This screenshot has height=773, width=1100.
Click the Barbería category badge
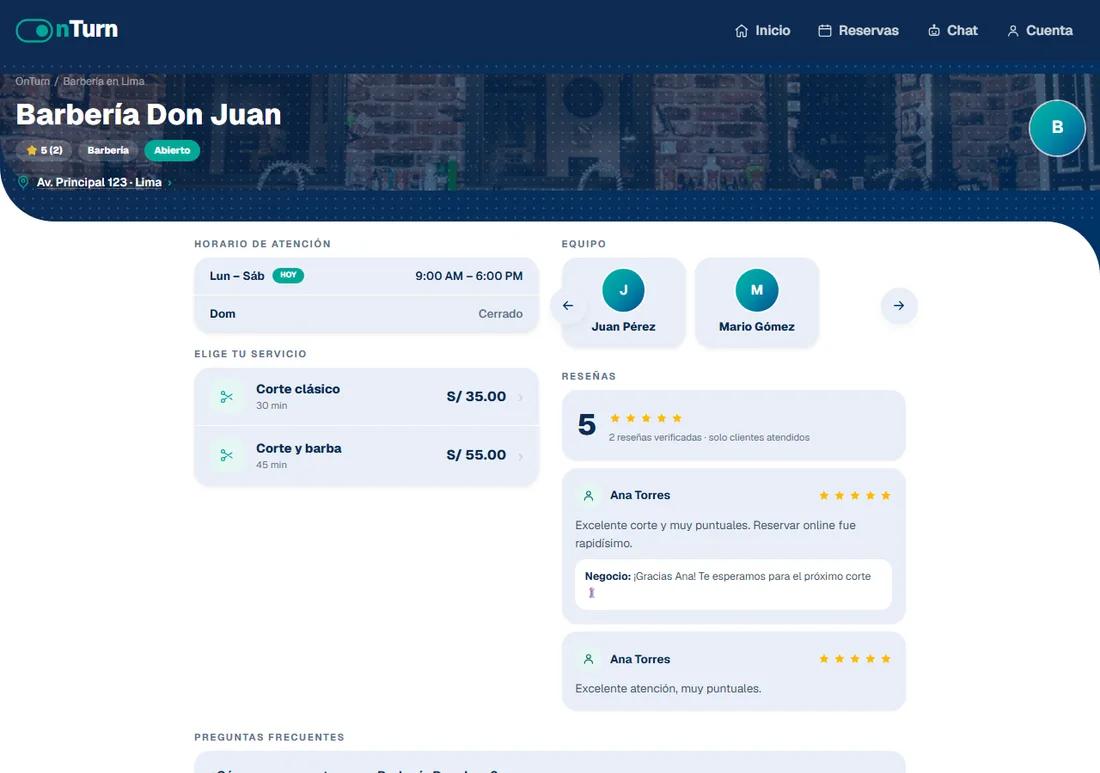(108, 150)
